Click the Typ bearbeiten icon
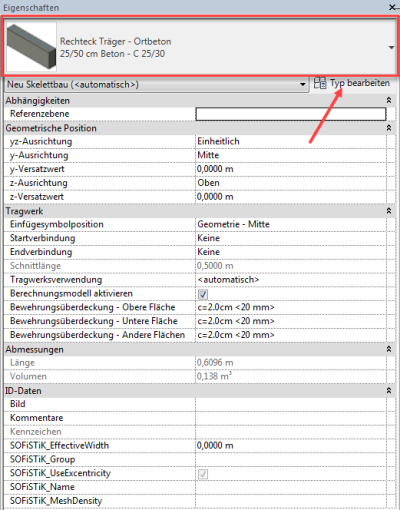Screen dimensions: 400x510 click(320, 83)
